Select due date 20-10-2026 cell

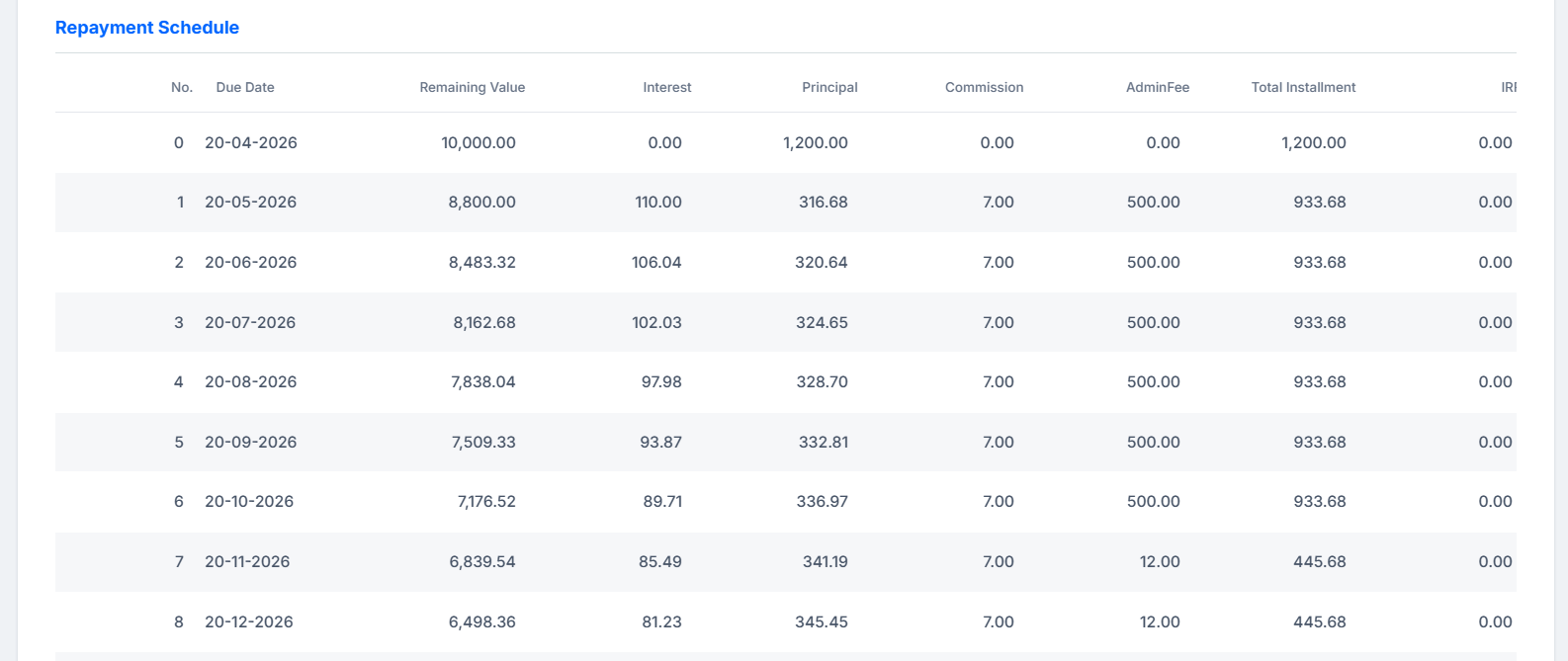[249, 501]
